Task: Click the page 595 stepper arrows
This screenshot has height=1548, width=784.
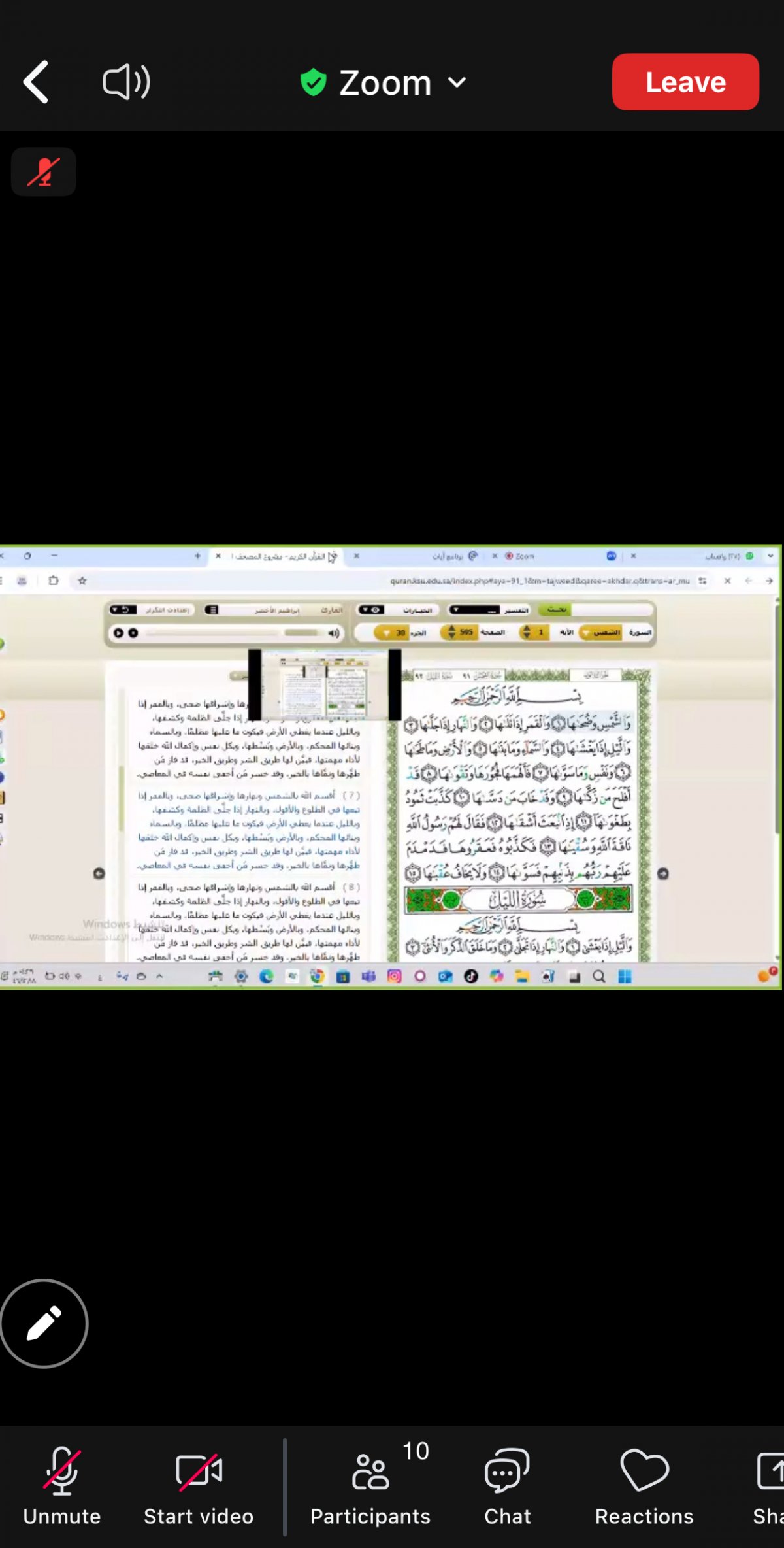Action: coord(451,632)
